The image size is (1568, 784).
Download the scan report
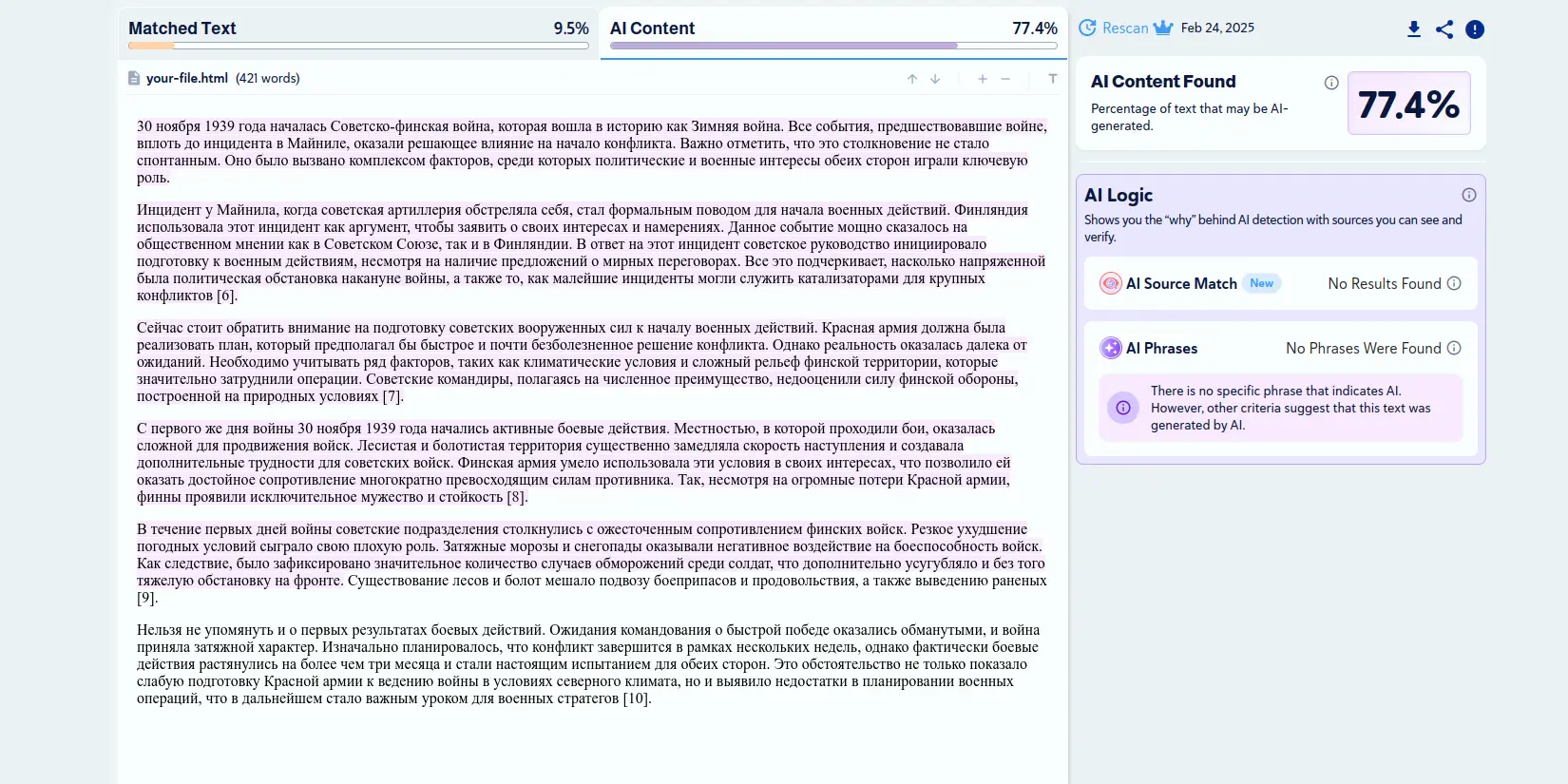tap(1413, 29)
